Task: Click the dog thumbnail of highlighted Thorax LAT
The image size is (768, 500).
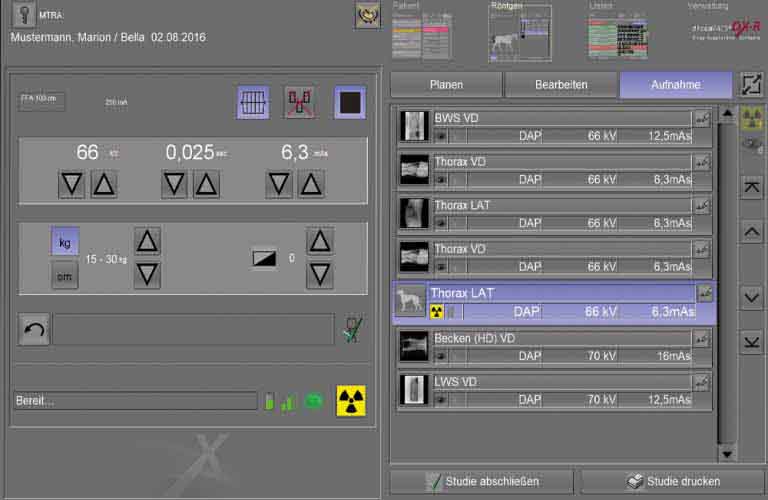Action: pos(410,300)
